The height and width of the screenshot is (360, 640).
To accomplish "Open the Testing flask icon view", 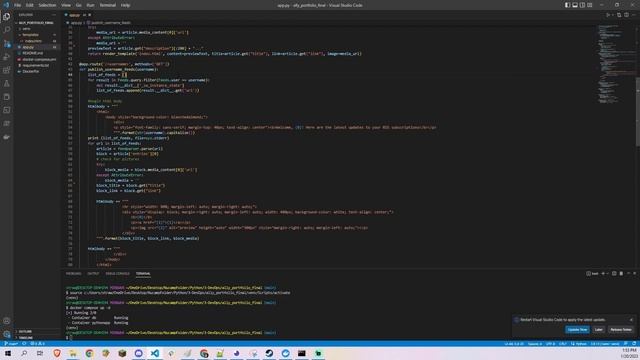I will pyautogui.click(x=7, y=84).
